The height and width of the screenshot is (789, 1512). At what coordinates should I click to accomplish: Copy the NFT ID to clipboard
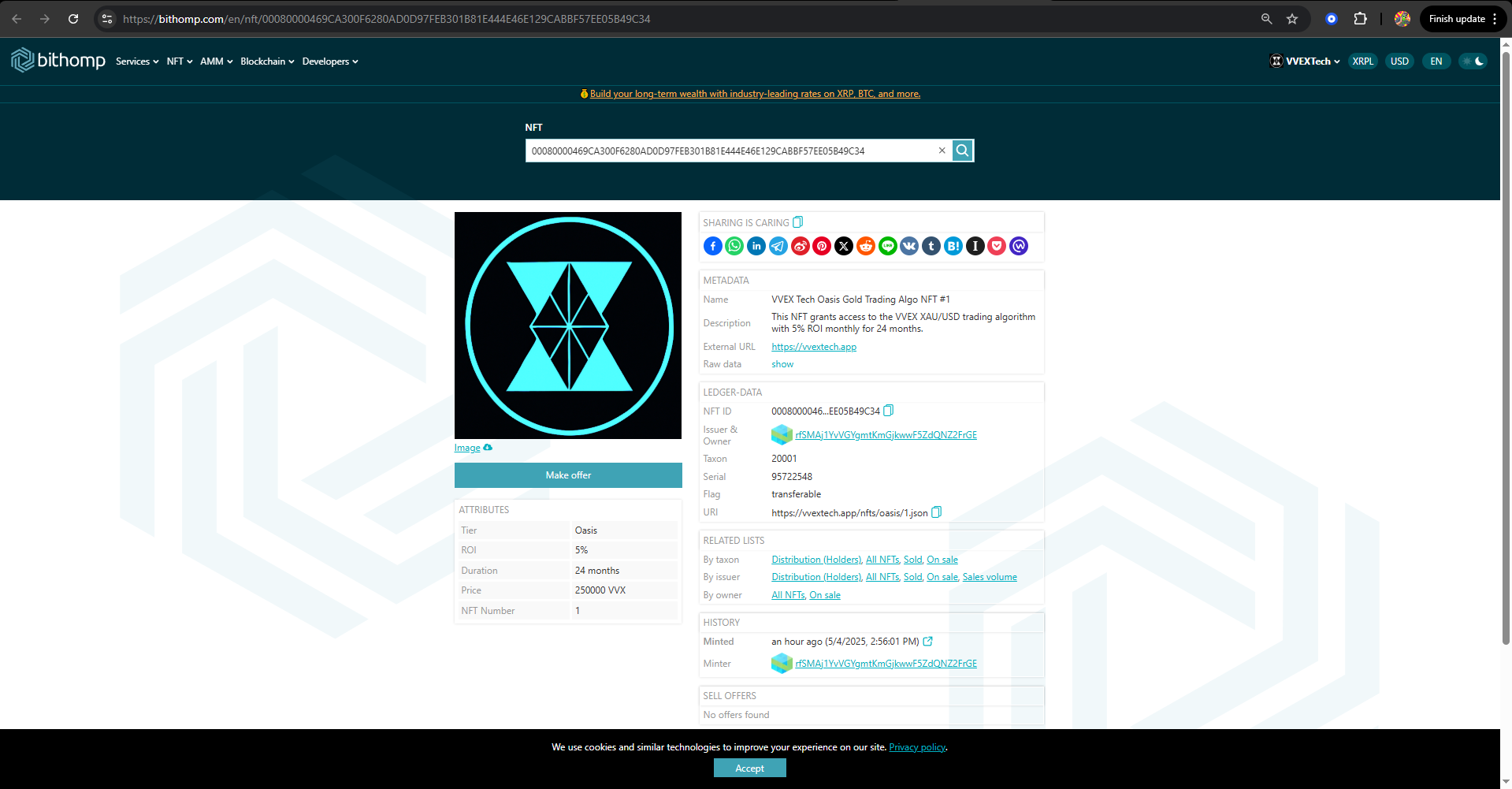889,411
